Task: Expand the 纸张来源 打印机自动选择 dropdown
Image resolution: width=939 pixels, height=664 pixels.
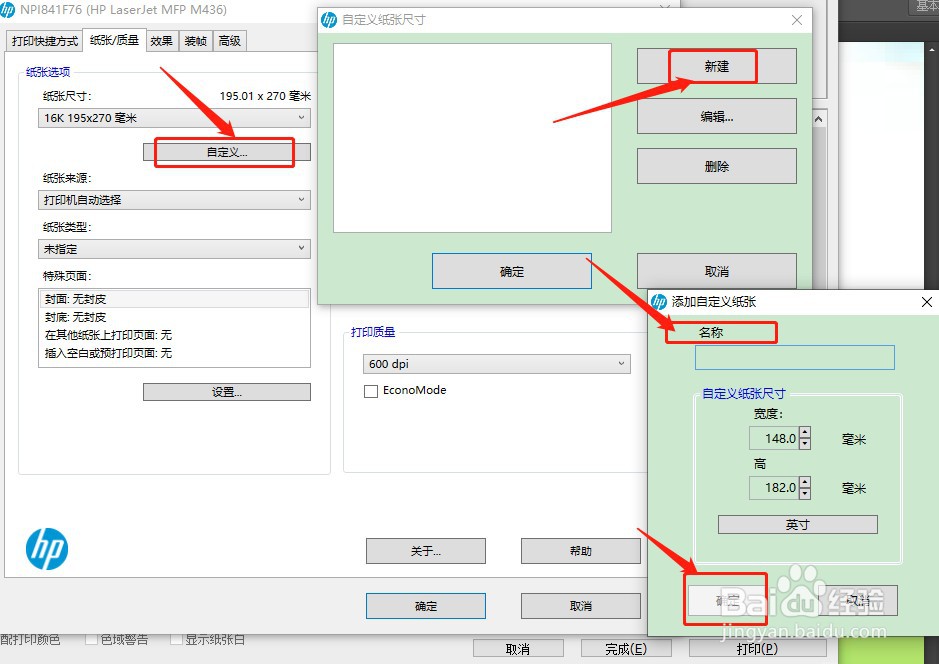Action: [x=174, y=200]
